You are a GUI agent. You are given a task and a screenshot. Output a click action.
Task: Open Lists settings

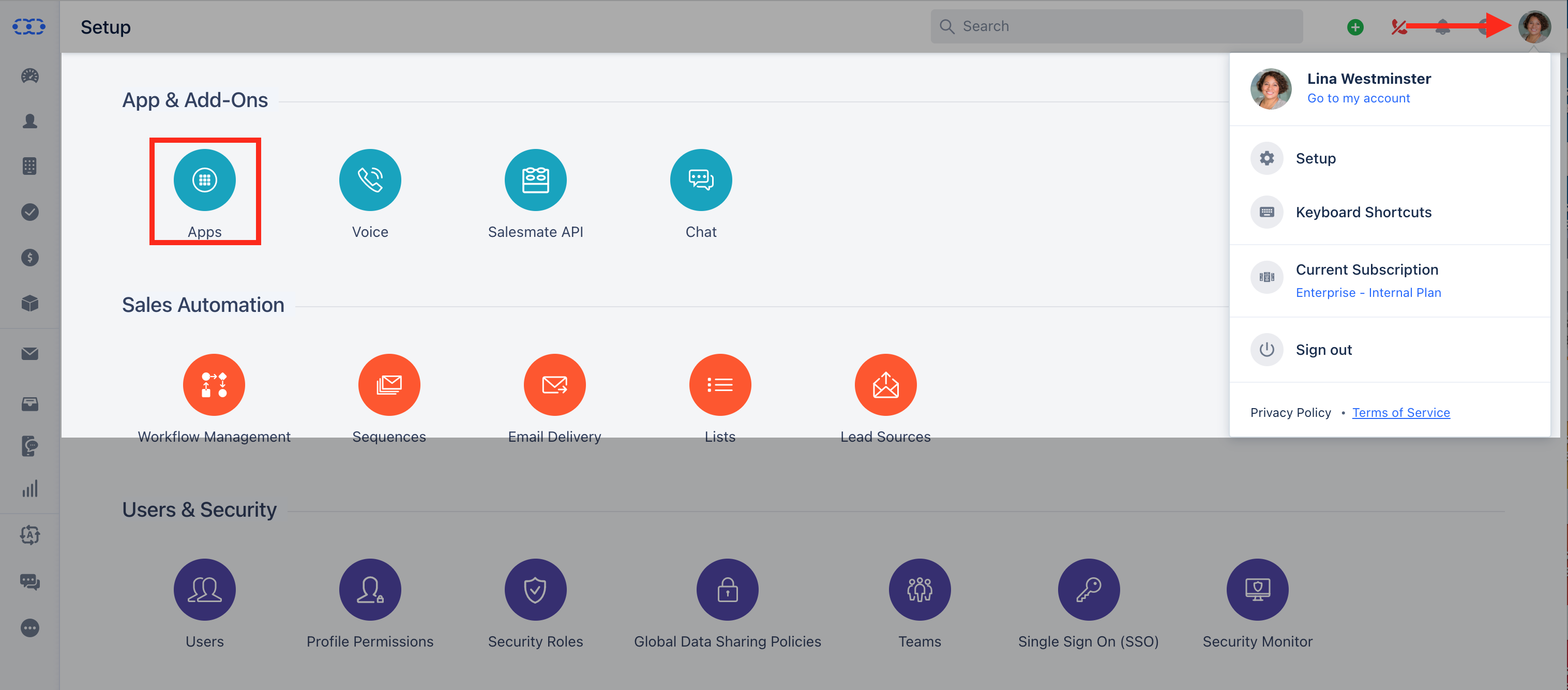720,385
